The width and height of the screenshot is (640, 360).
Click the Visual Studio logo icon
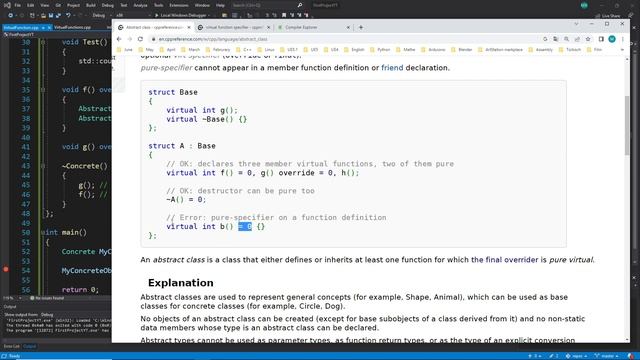[7, 5]
